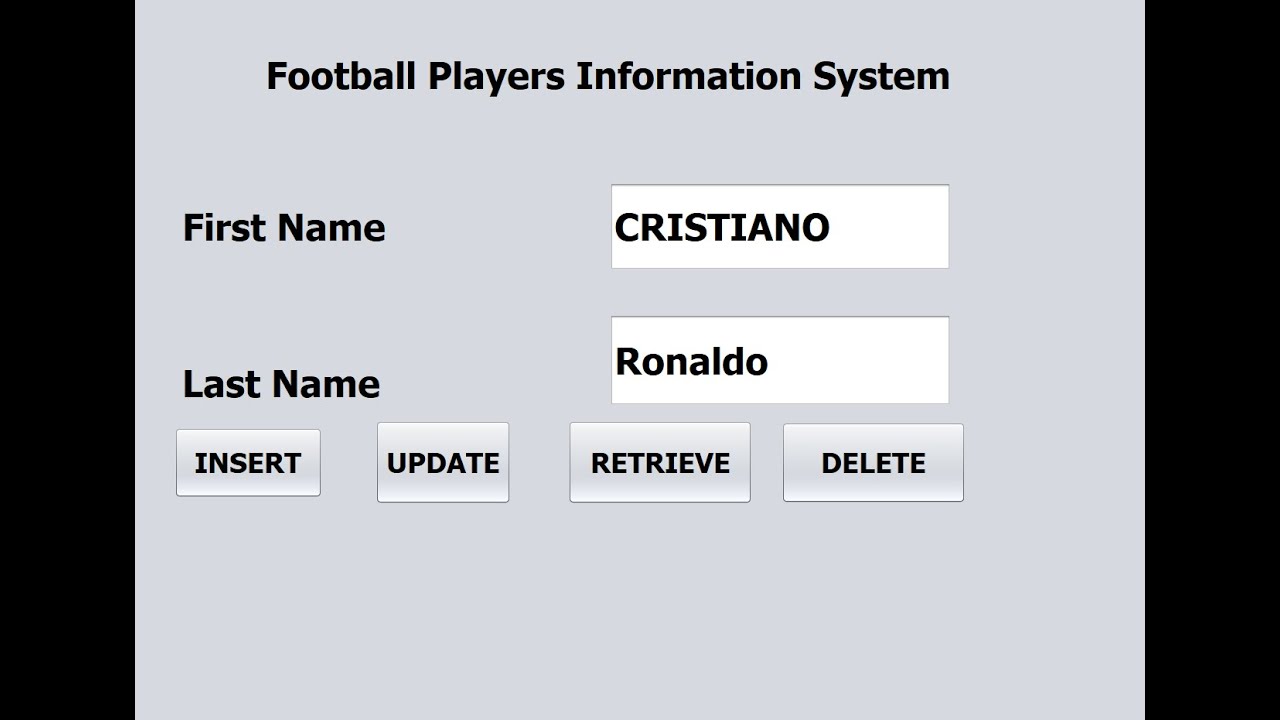Click the word "Players" in the heading
Screen dimensions: 1280x720
click(496, 76)
